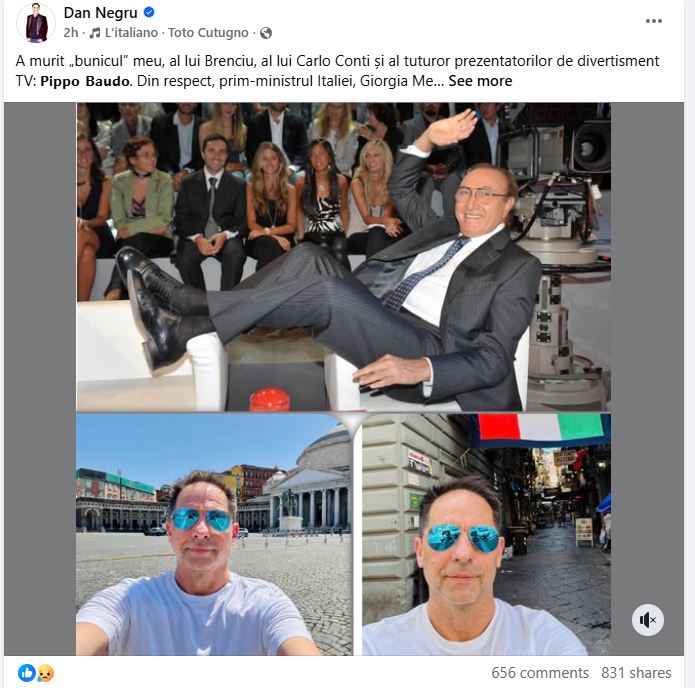Screen dimensions: 695x688
Task: Open the L'italiano song title link
Action: tap(130, 33)
